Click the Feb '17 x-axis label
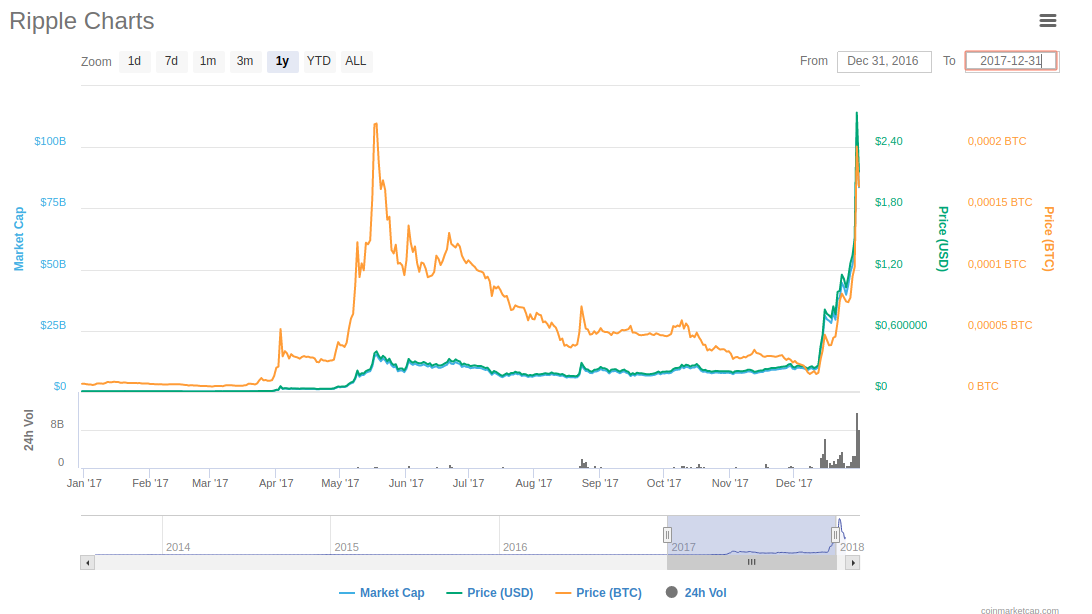The image size is (1092, 614). point(150,483)
